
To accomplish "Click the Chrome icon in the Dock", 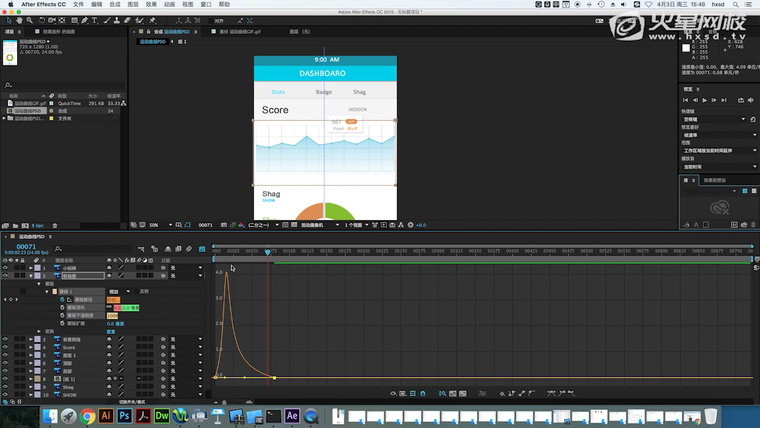I will tap(87, 415).
